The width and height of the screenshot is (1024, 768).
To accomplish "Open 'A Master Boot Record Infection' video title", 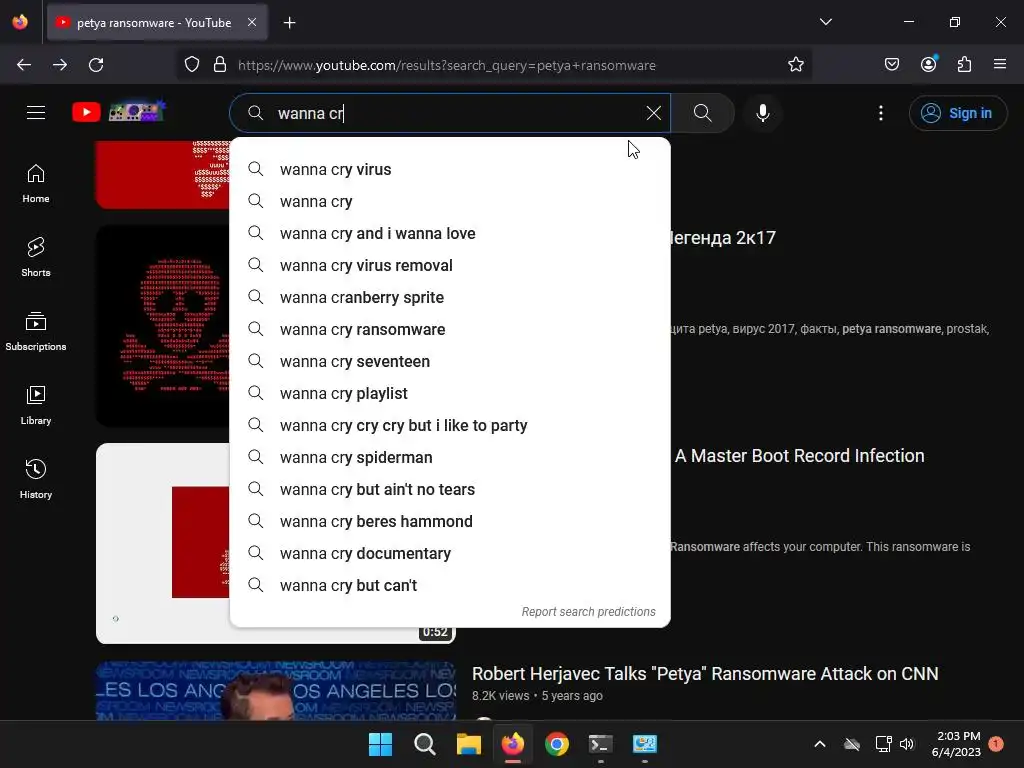I will tap(799, 456).
